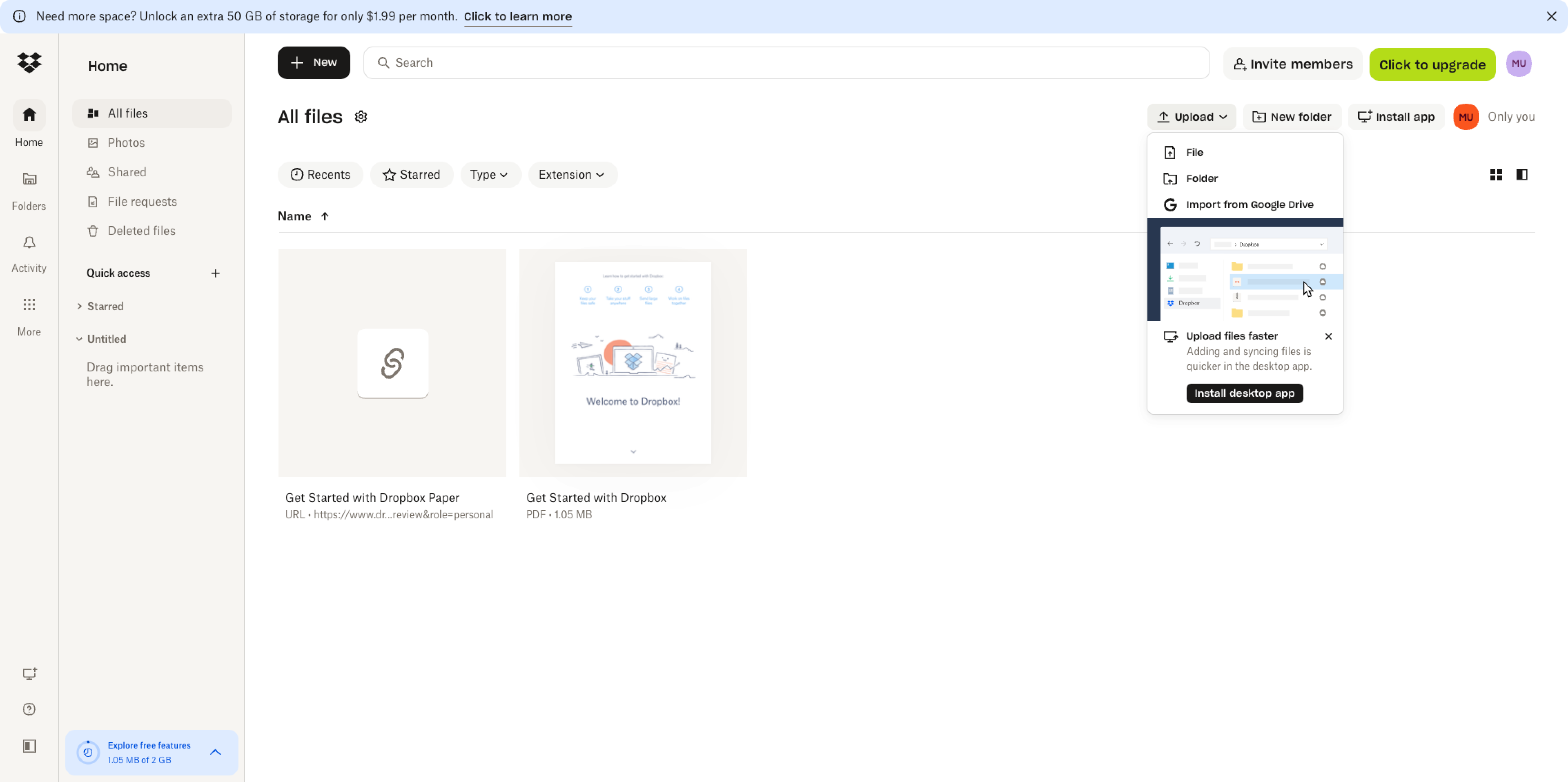Expand the Welcome to Dropbox preview chevron
This screenshot has height=782, width=1568.
pos(633,451)
